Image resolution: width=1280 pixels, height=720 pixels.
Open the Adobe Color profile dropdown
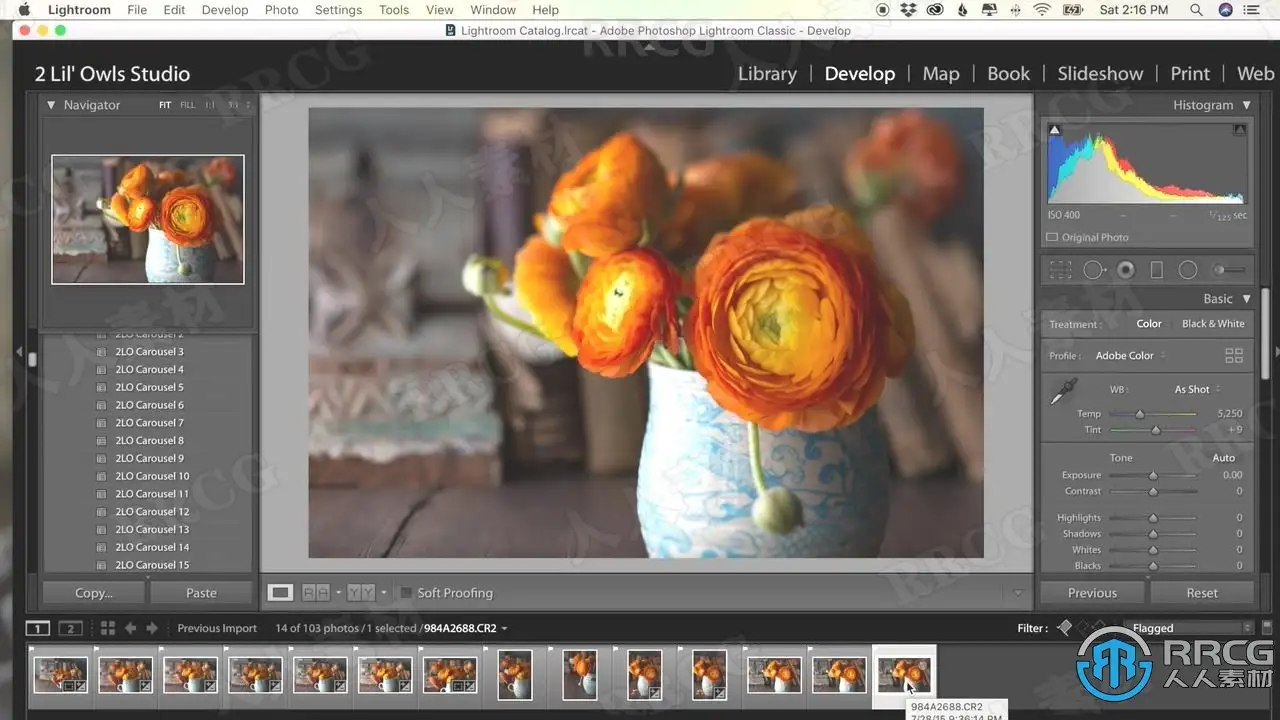click(x=1130, y=356)
